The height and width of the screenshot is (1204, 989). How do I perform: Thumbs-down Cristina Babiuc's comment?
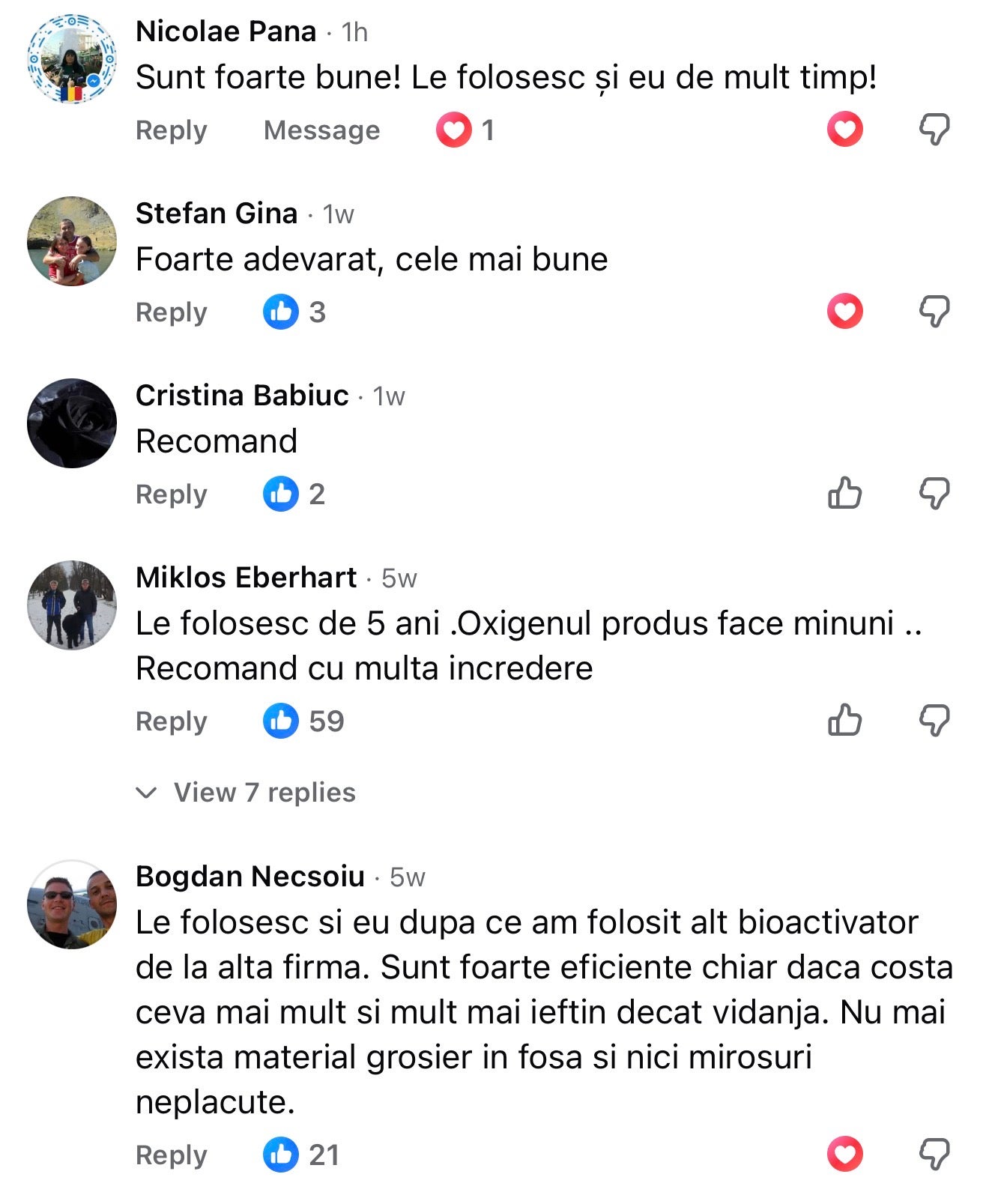click(x=934, y=494)
